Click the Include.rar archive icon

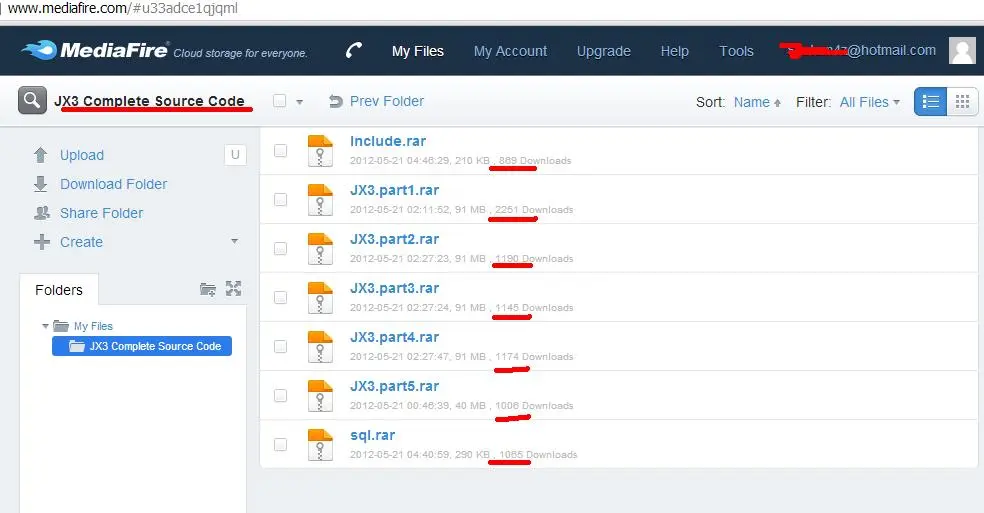click(x=320, y=151)
